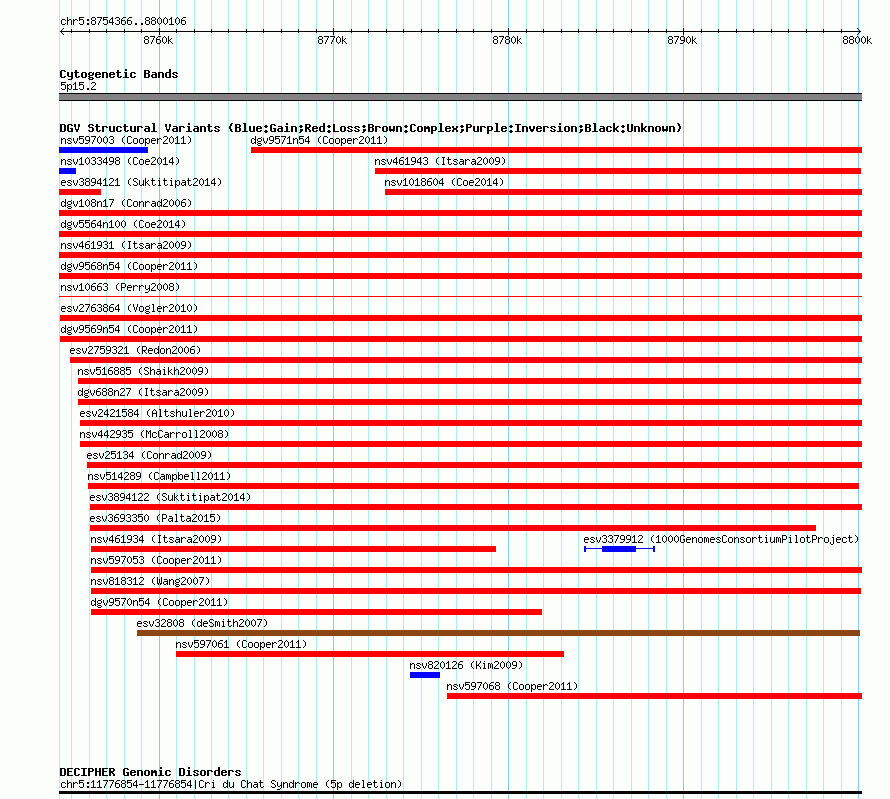Select the dgv9568n54 (Cooper2011) label
The height and width of the screenshot is (799, 890).
pyautogui.click(x=129, y=266)
